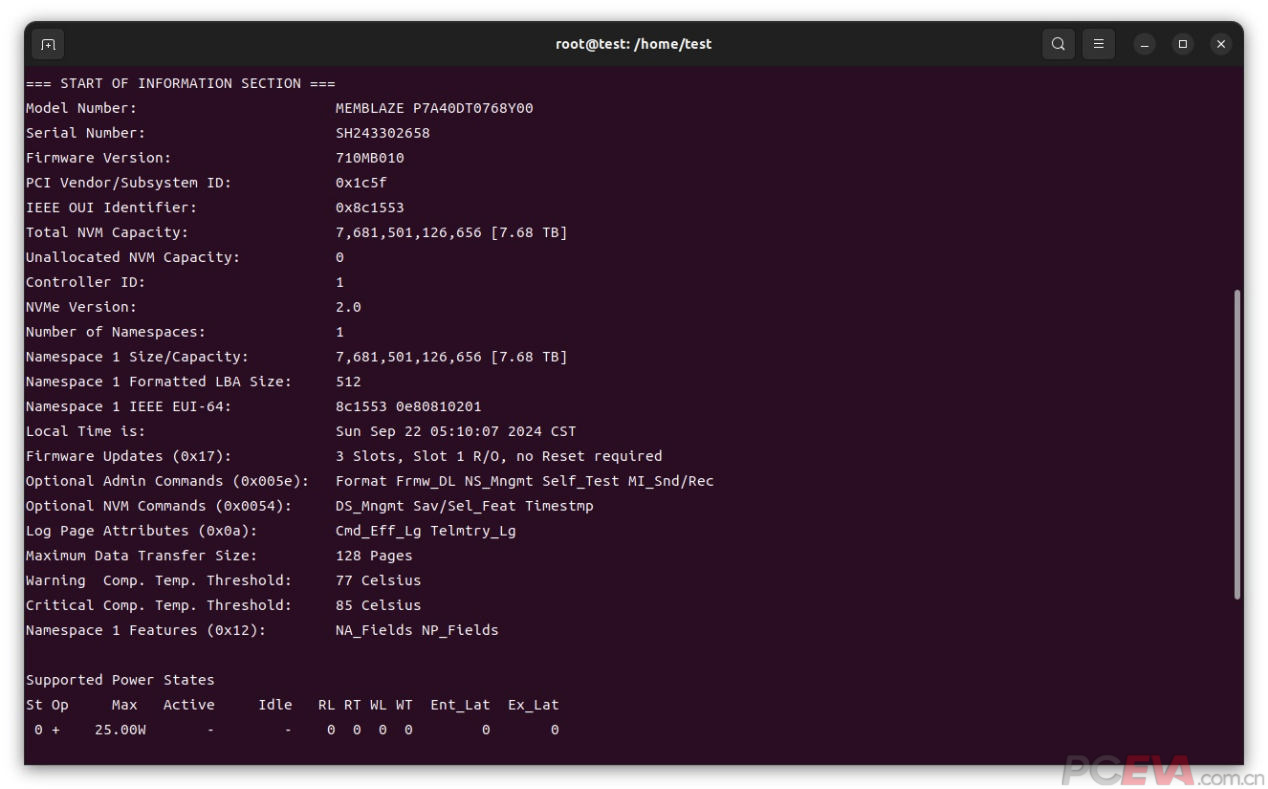The height and width of the screenshot is (789, 1268).
Task: Click the Serial Number: label
Action: (x=85, y=133)
